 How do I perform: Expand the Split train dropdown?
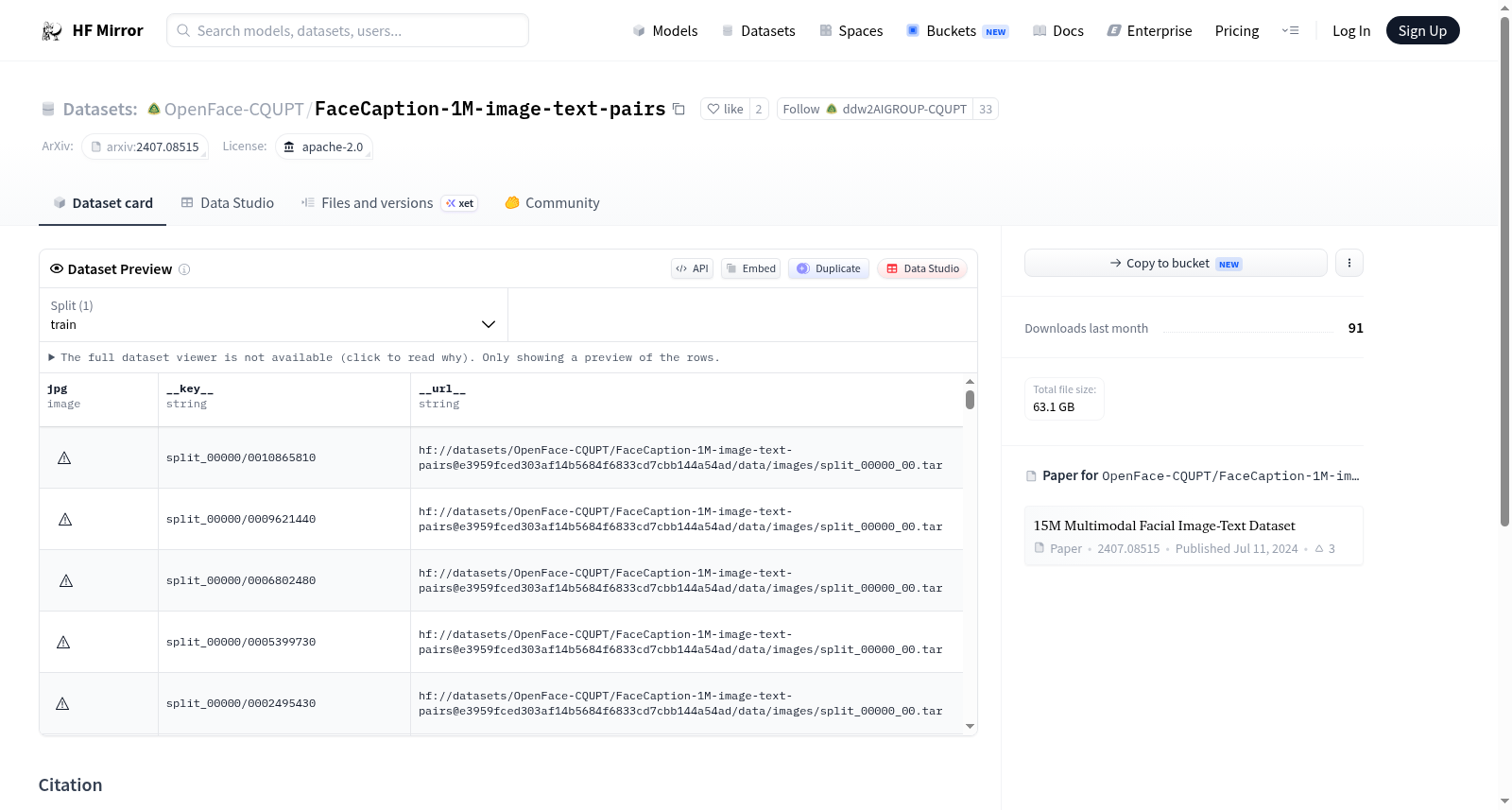click(273, 315)
